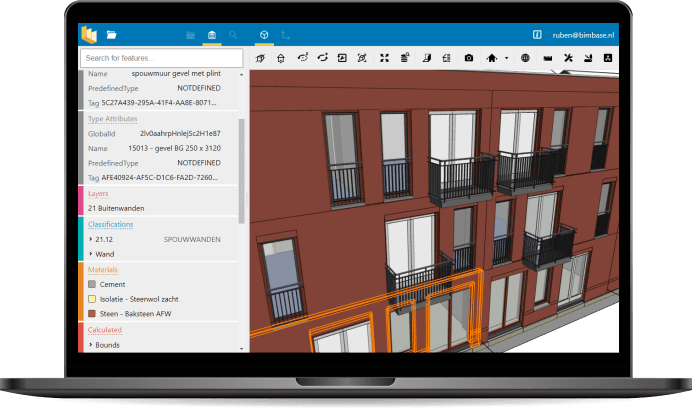
Task: Click the Search for features field
Action: pos(161,59)
